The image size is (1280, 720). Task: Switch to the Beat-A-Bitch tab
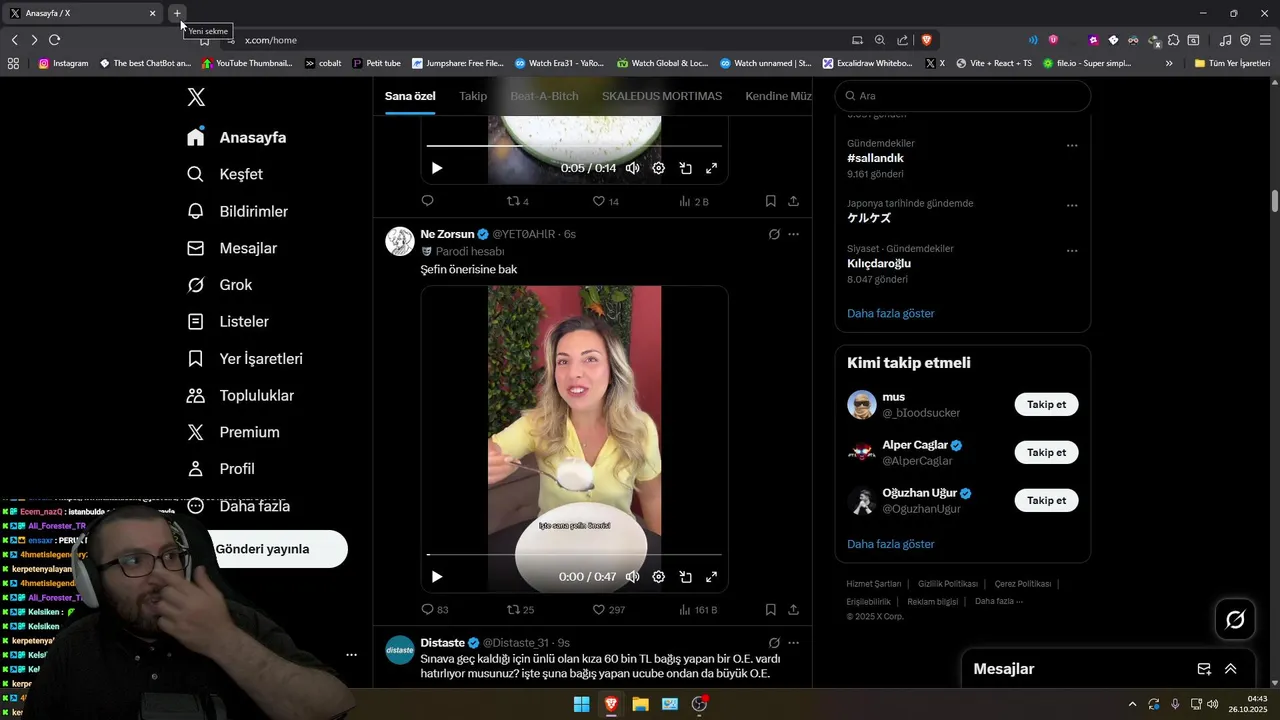544,96
